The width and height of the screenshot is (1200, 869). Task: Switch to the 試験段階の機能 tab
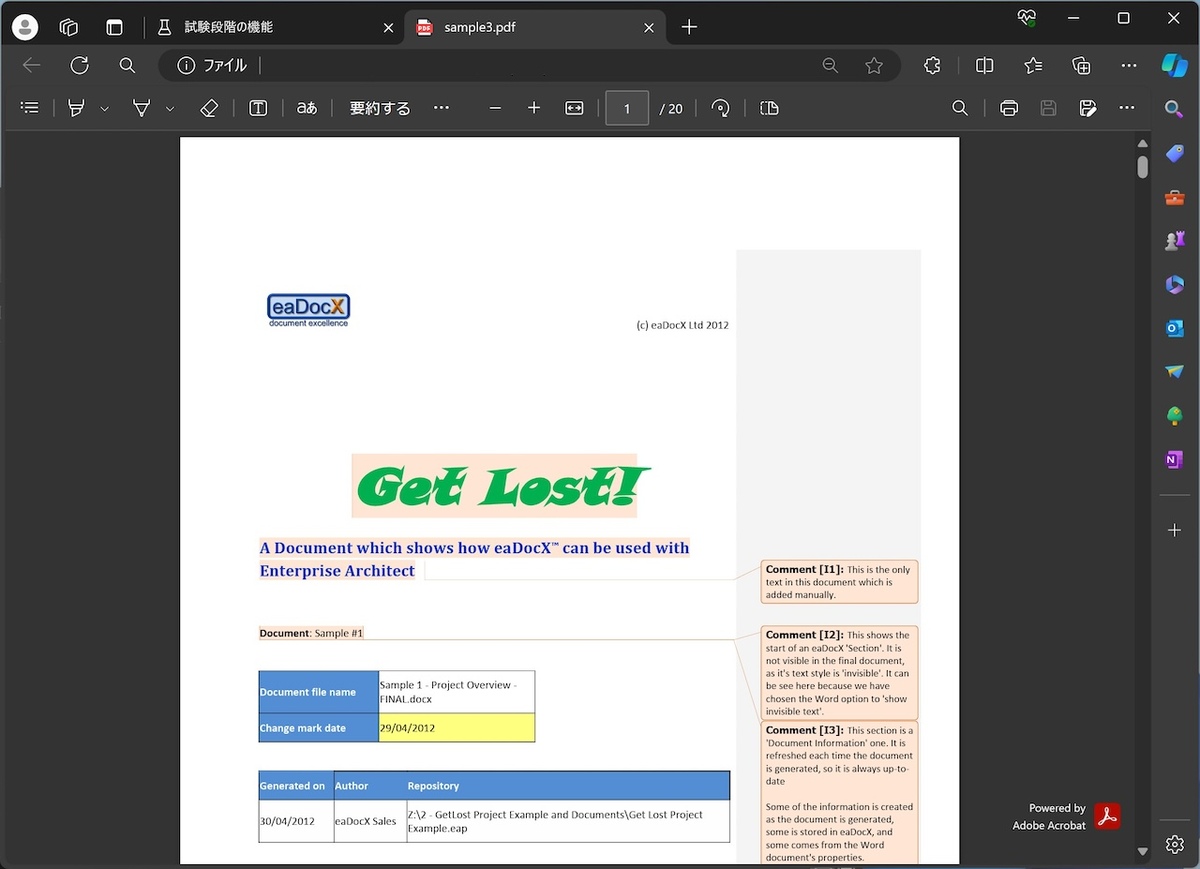tap(273, 27)
